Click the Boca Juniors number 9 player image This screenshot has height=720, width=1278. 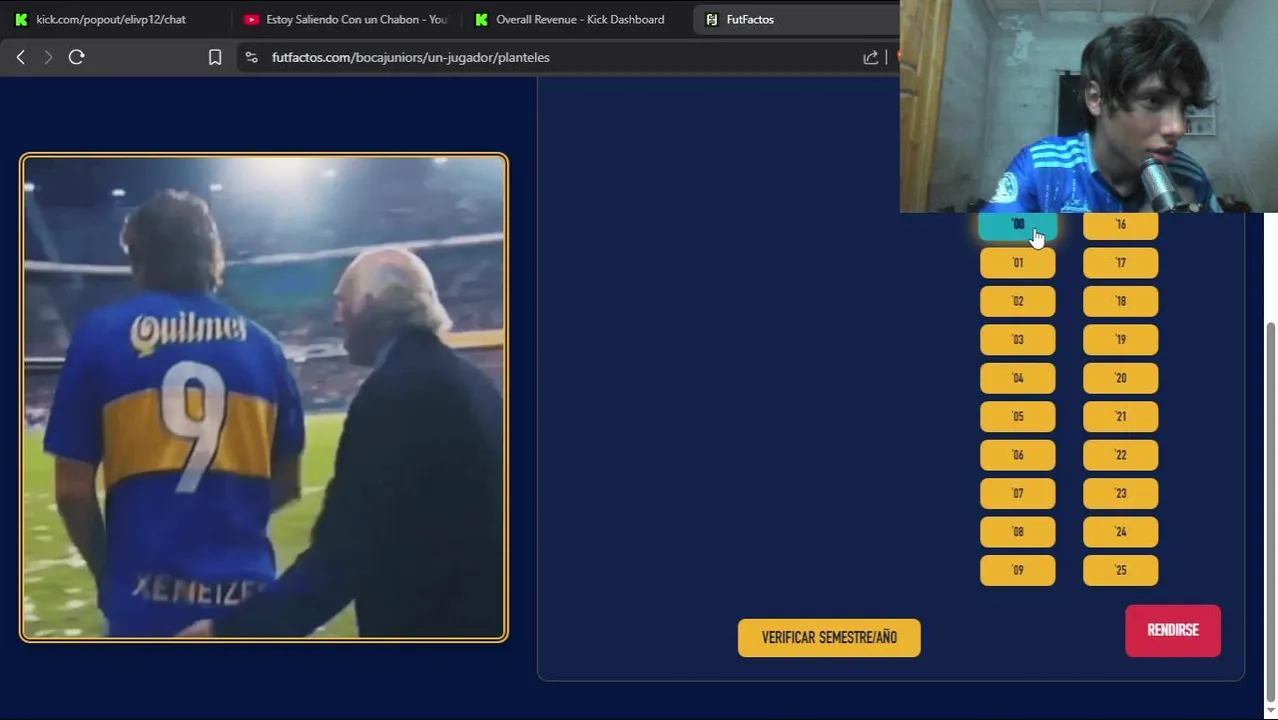click(x=264, y=397)
